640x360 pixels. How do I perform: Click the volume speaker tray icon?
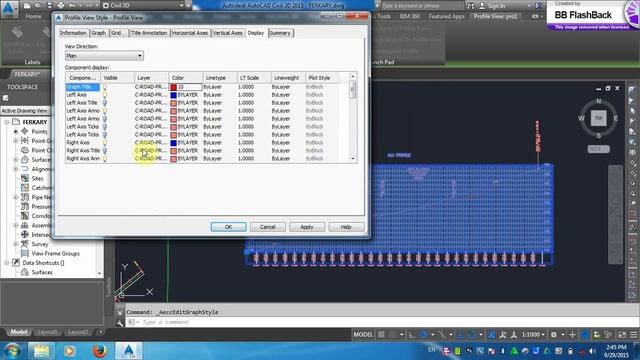pos(592,351)
